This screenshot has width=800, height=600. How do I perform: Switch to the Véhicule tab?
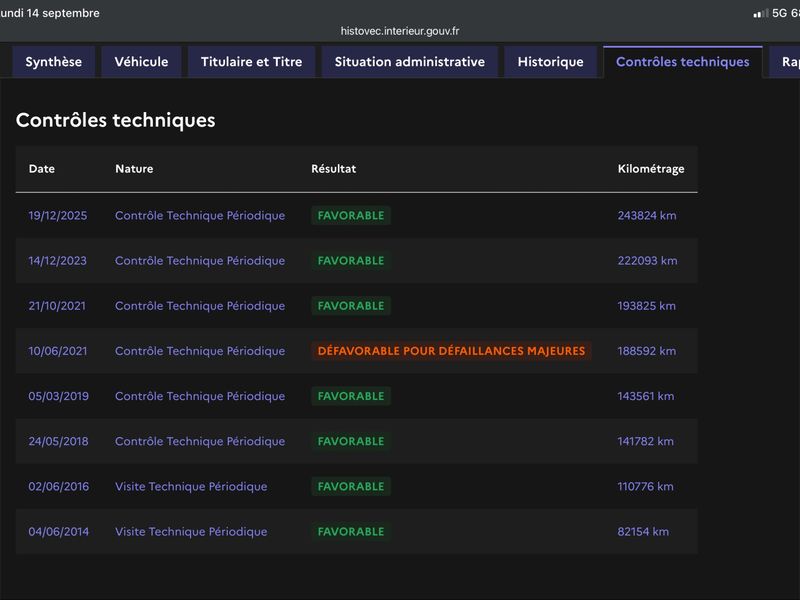[141, 62]
